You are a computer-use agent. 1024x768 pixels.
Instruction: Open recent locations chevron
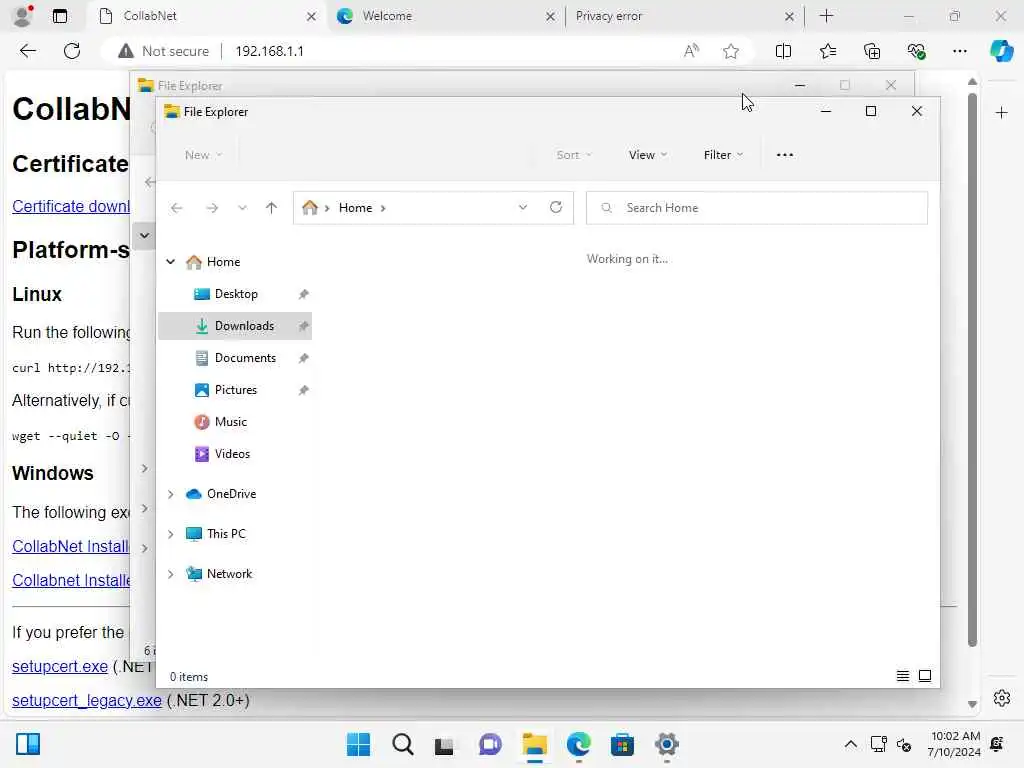pos(242,208)
